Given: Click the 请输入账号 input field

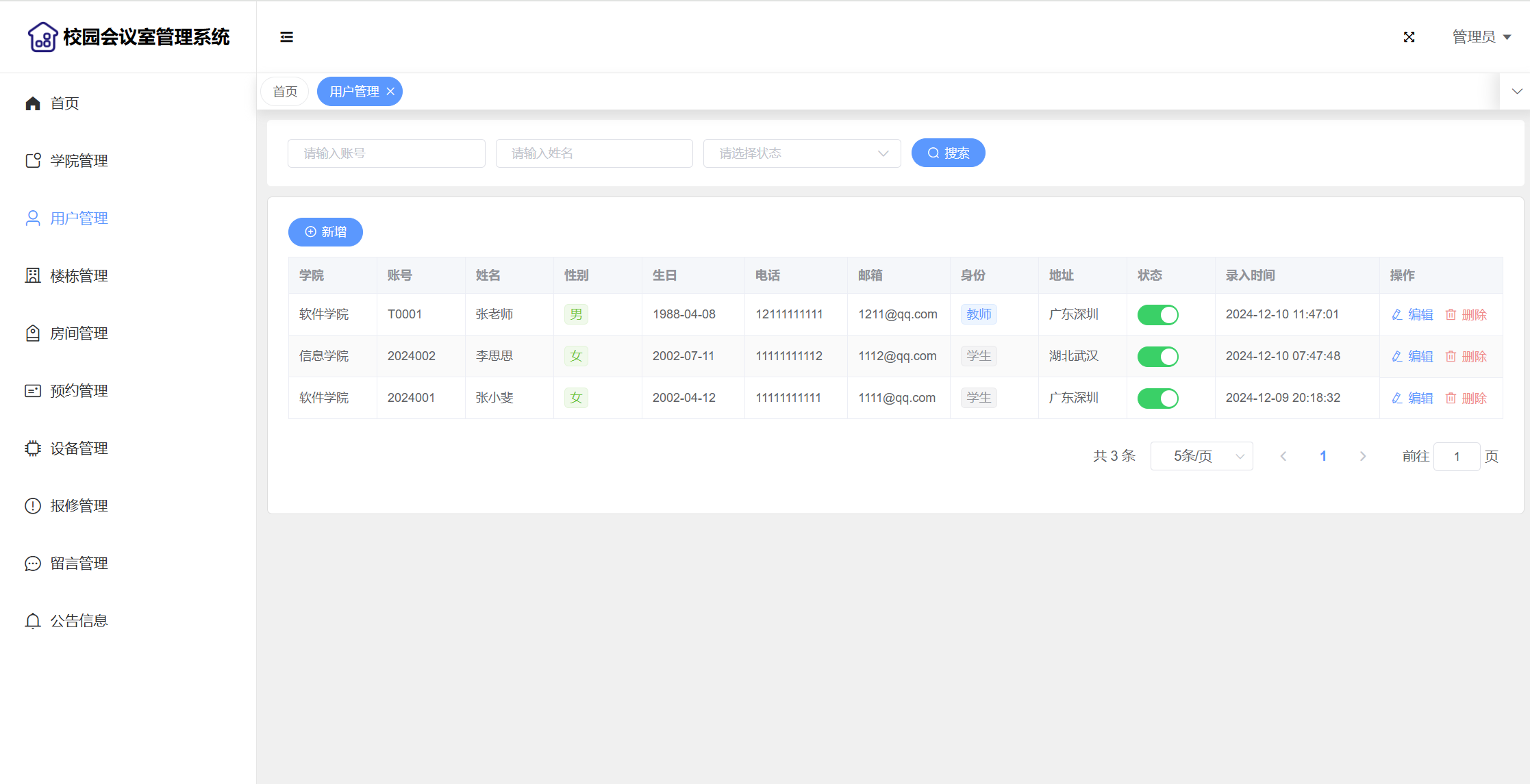Looking at the screenshot, I should 386,153.
